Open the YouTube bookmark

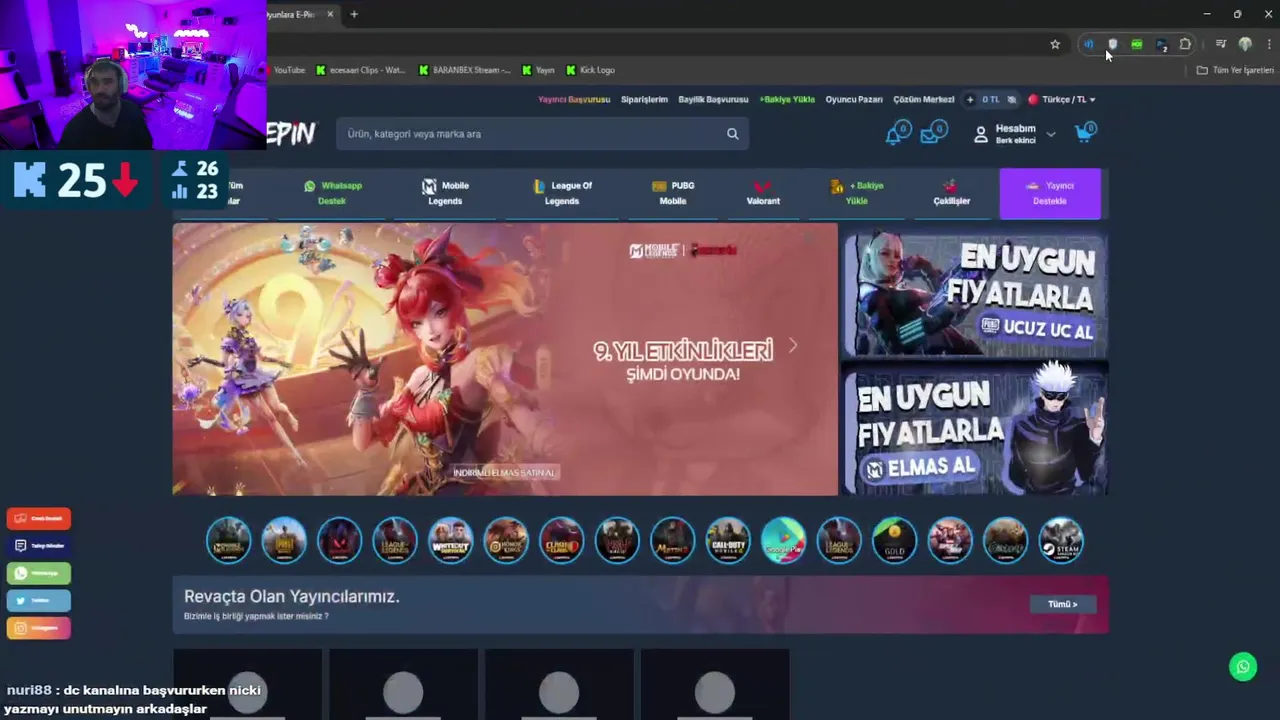(x=286, y=70)
